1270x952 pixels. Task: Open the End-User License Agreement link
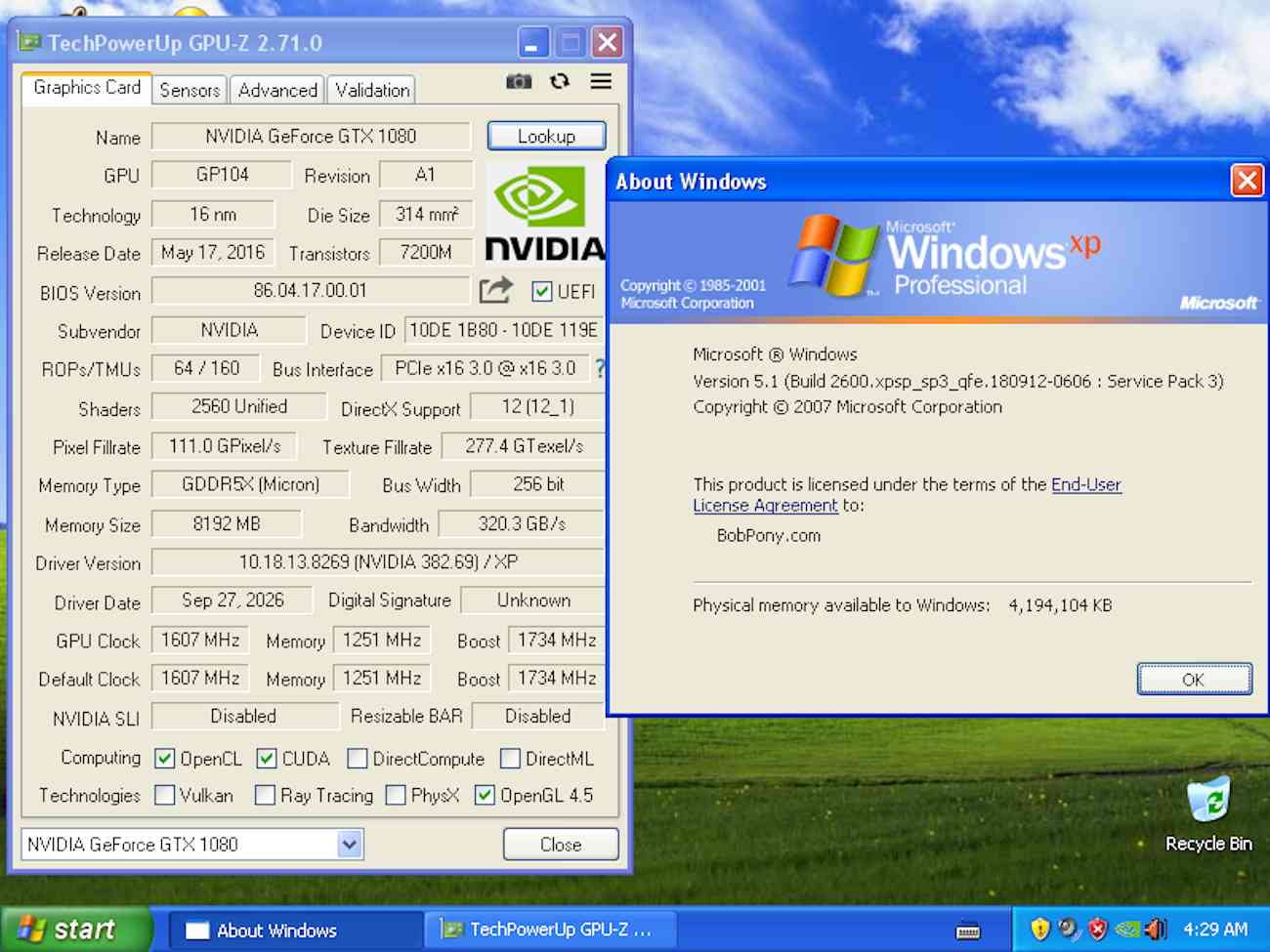point(908,495)
